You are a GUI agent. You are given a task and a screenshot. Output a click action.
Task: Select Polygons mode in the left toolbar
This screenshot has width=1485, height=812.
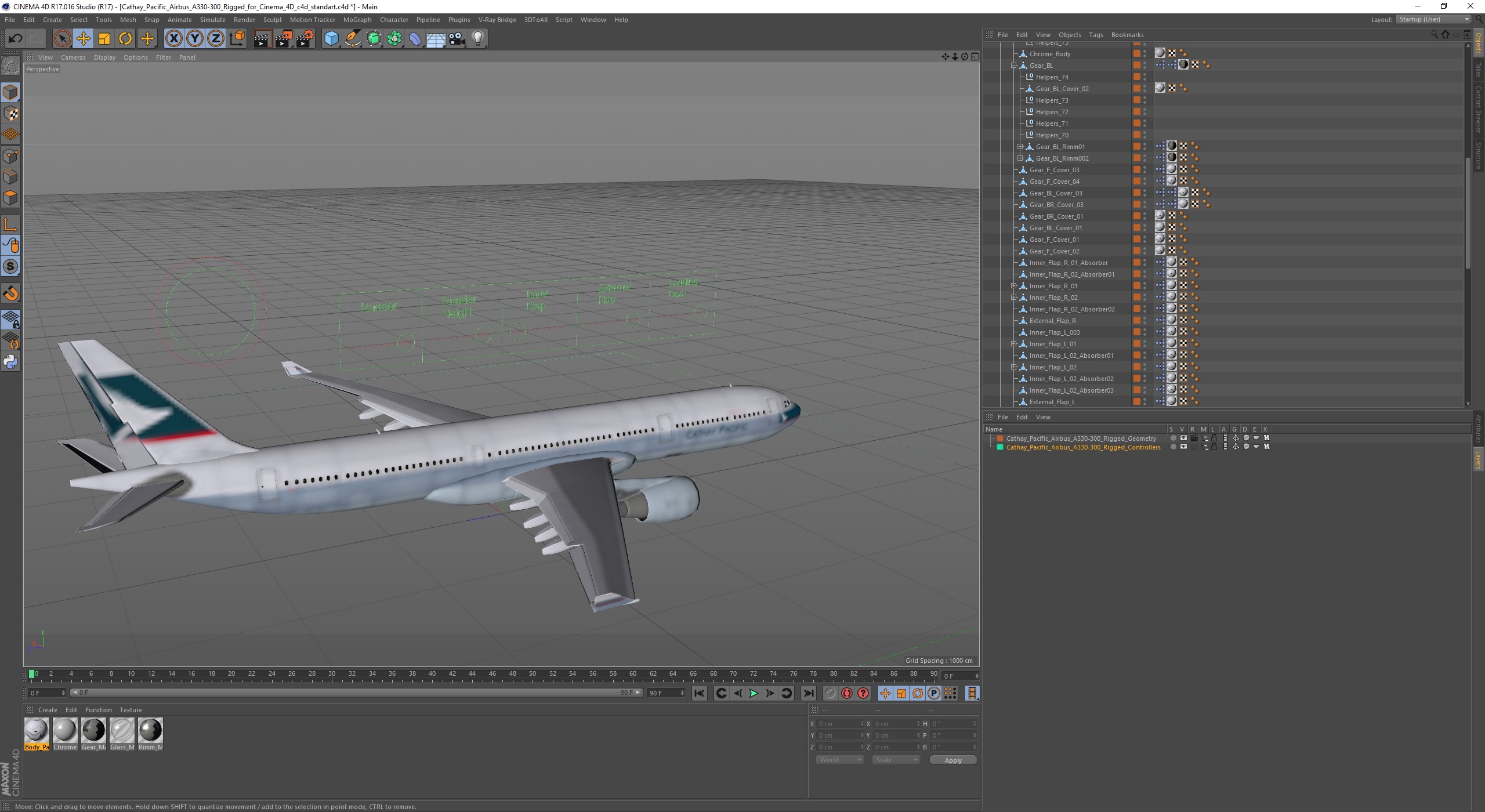click(10, 198)
